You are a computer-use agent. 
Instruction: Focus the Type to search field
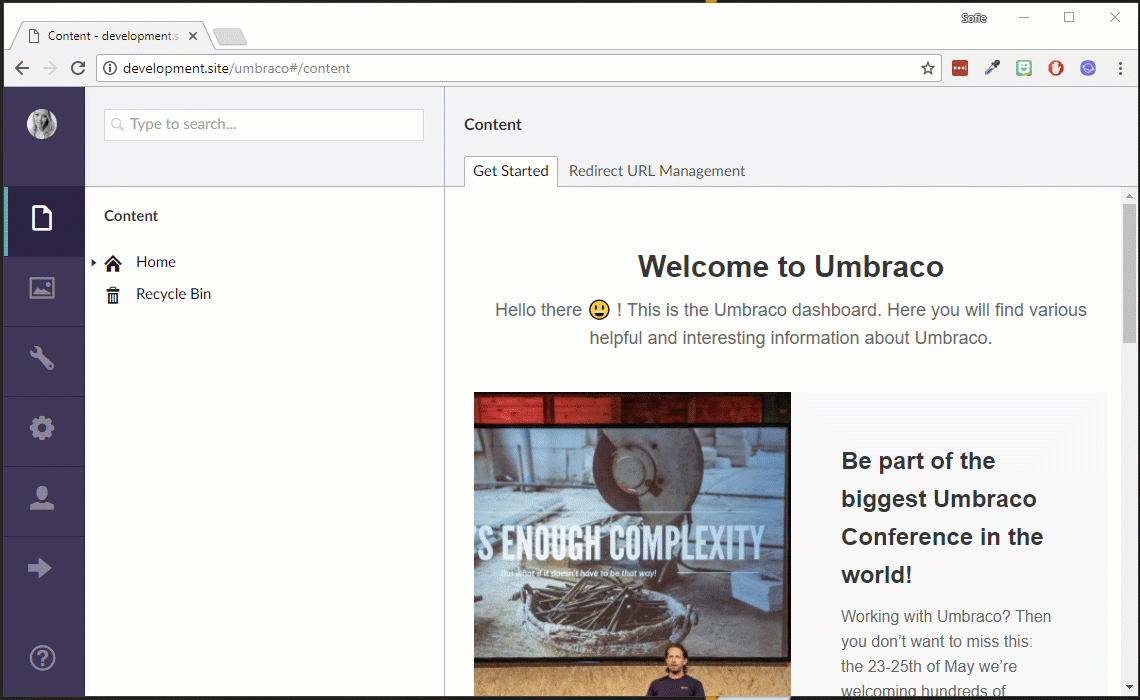pyautogui.click(x=264, y=125)
